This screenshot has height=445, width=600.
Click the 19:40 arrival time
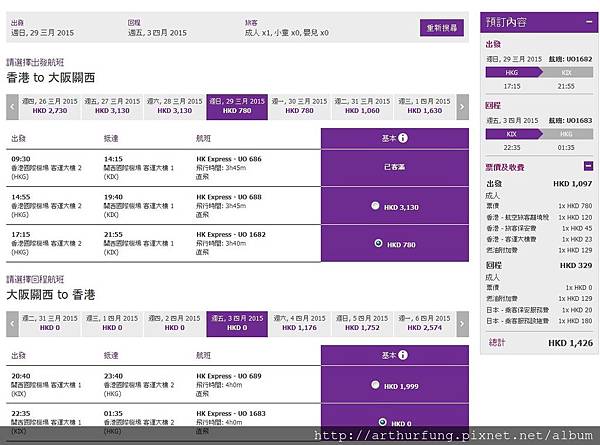(x=113, y=197)
